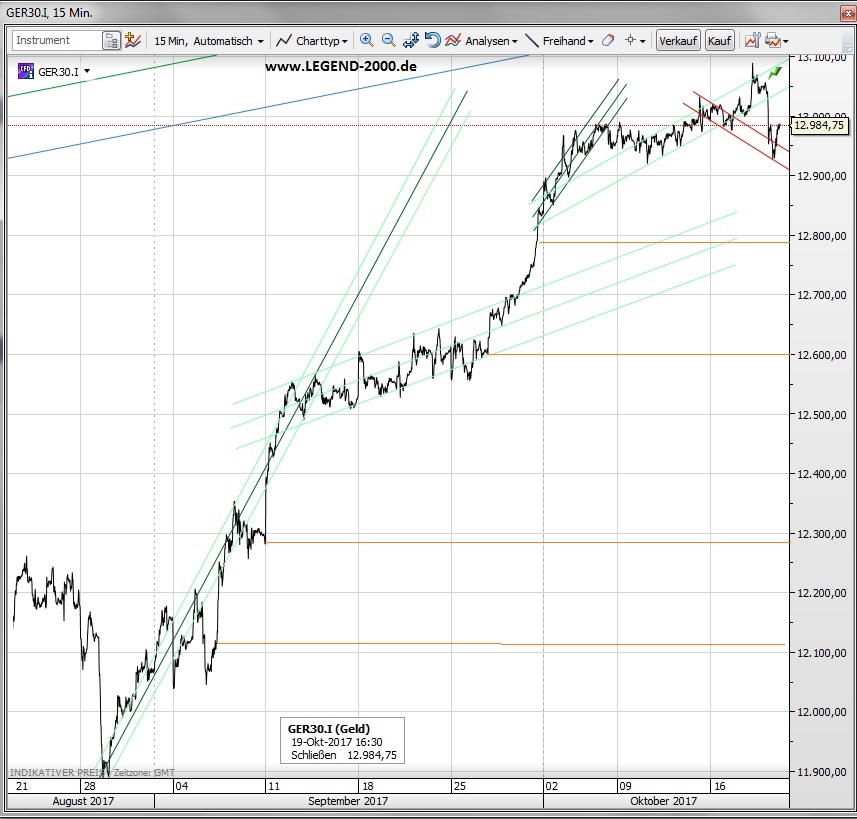857x819 pixels.
Task: Click the '19-Okt-2017 16:30' timestamp
Action: pyautogui.click(x=337, y=742)
